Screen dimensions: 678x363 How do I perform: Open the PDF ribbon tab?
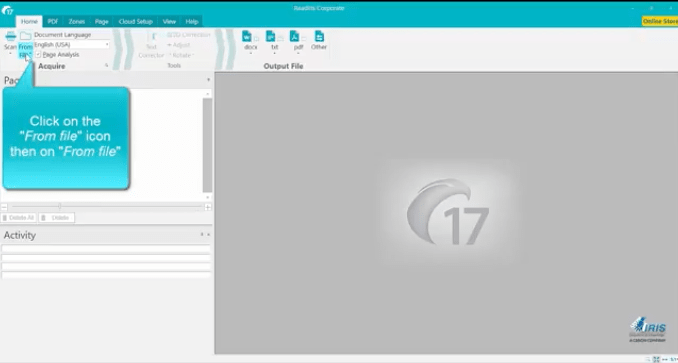click(53, 21)
